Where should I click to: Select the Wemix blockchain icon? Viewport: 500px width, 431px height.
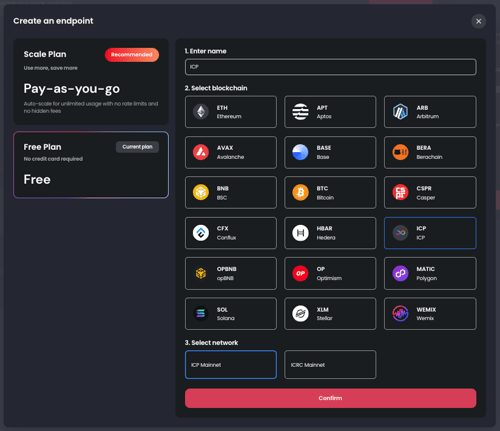(400, 313)
